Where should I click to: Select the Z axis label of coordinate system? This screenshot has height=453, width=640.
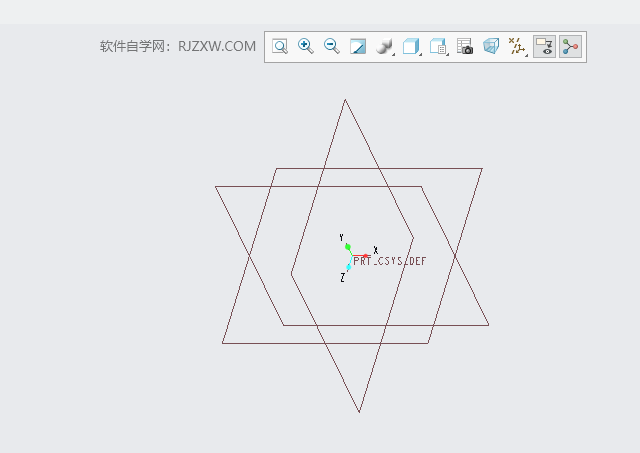(x=342, y=278)
